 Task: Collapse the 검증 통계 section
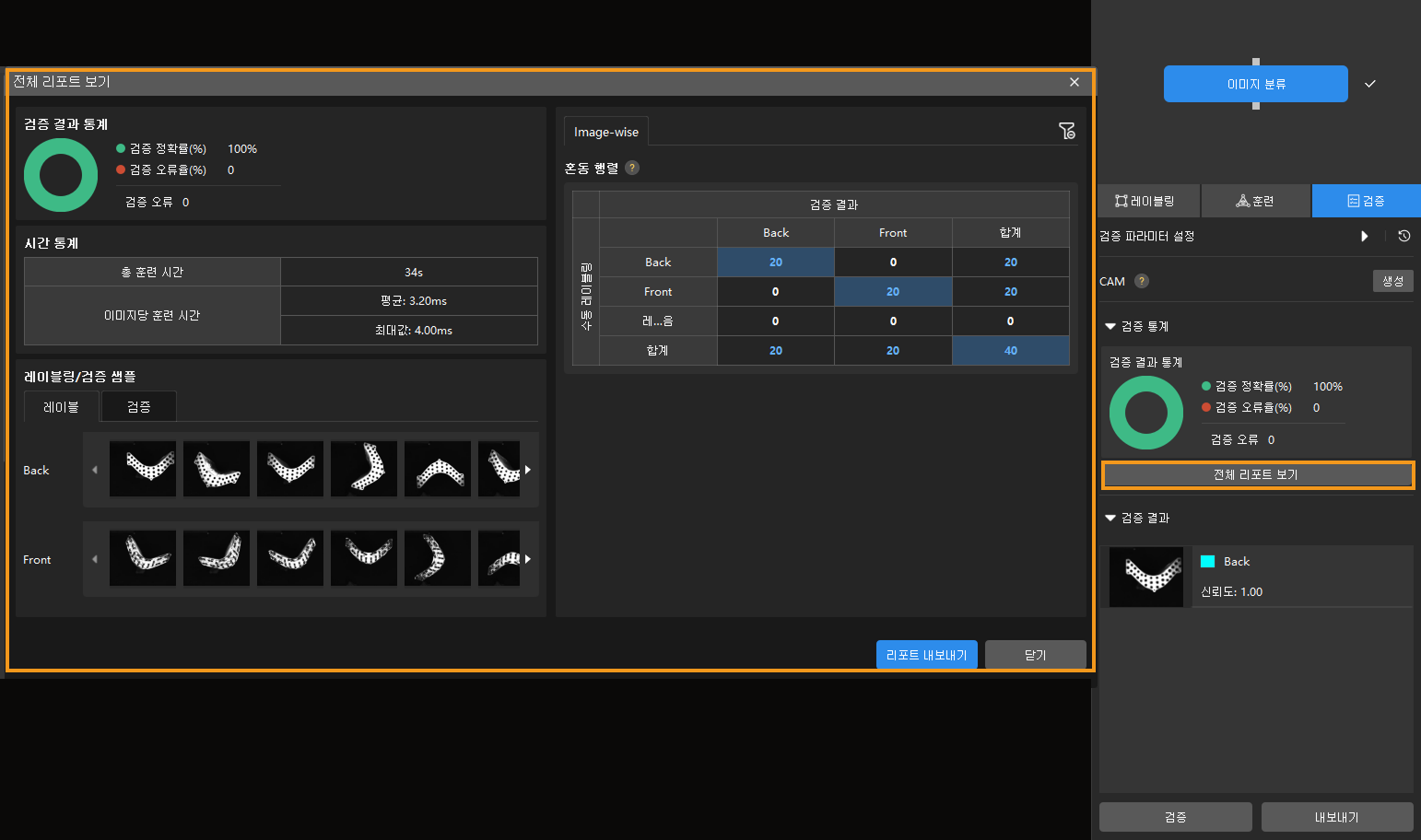tap(1110, 326)
